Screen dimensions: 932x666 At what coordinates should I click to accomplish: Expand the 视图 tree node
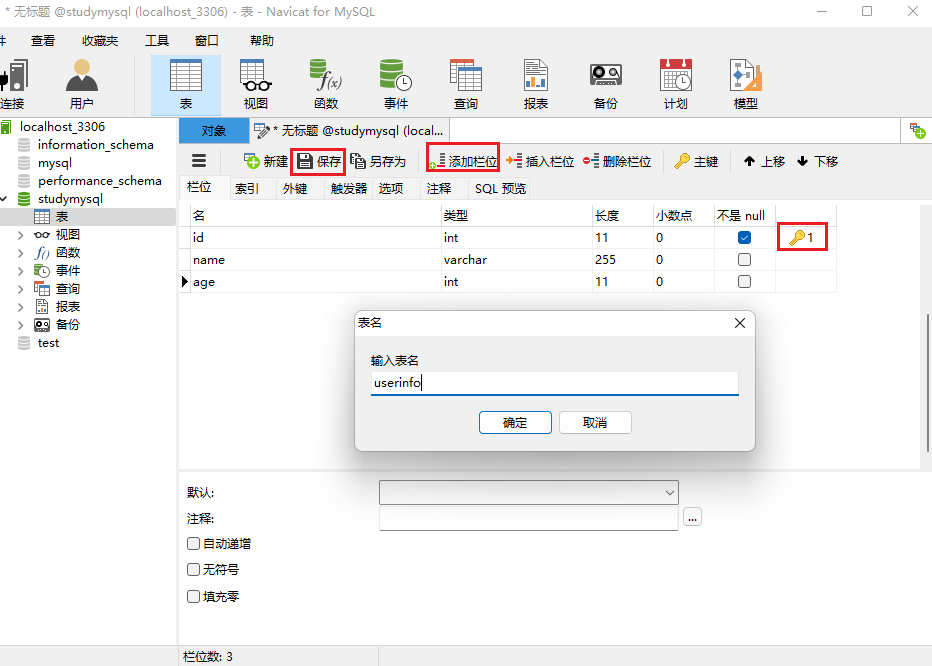21,235
